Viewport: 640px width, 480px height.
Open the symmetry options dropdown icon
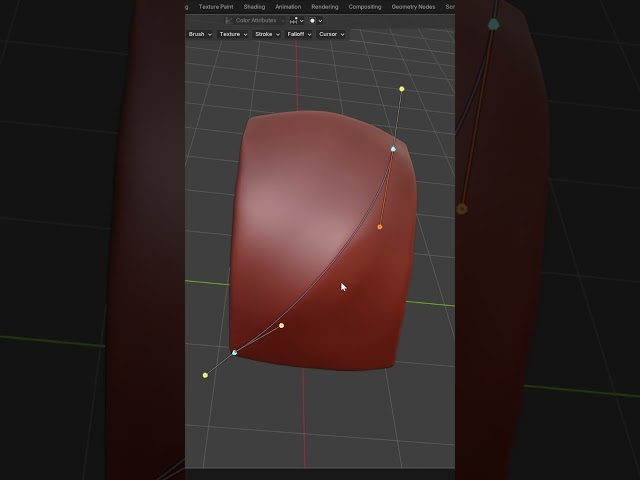pos(297,20)
